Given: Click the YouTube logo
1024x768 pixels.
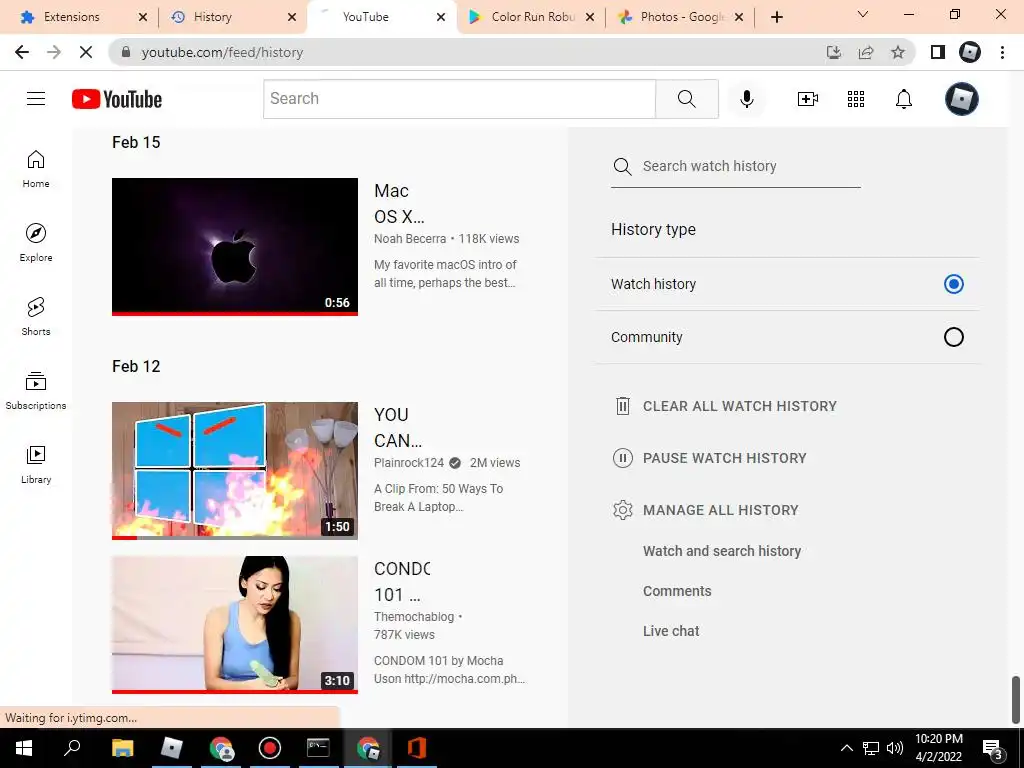Looking at the screenshot, I should click(x=117, y=99).
